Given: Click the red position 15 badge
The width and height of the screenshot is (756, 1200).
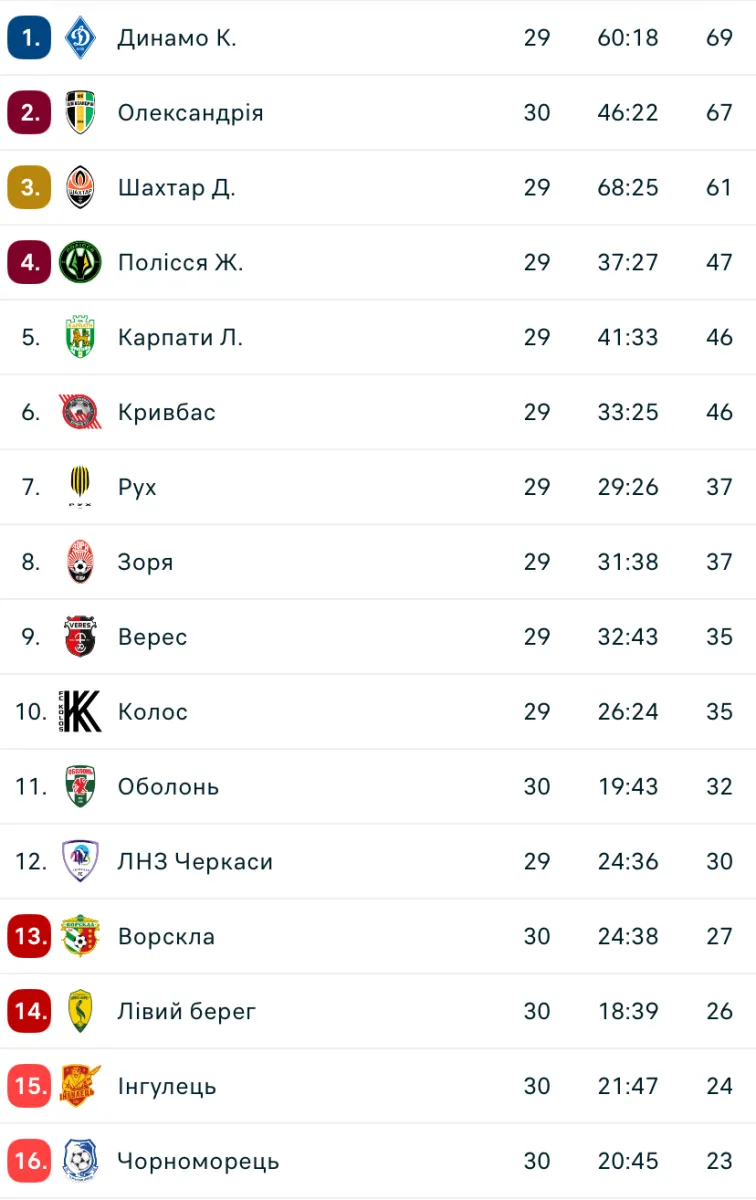Looking at the screenshot, I should coord(29,1086).
